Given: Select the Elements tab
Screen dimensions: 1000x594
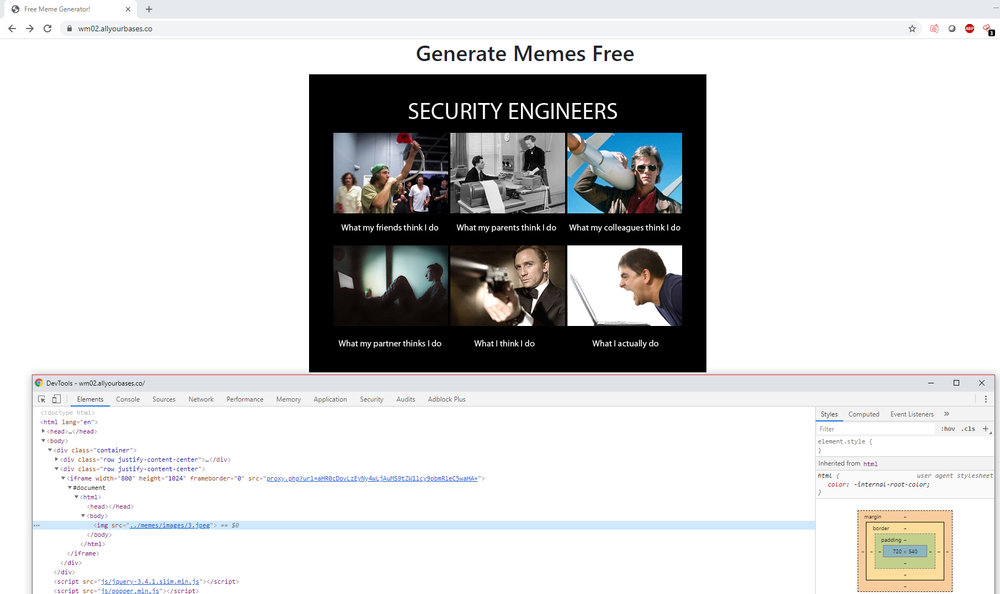Looking at the screenshot, I should 90,399.
